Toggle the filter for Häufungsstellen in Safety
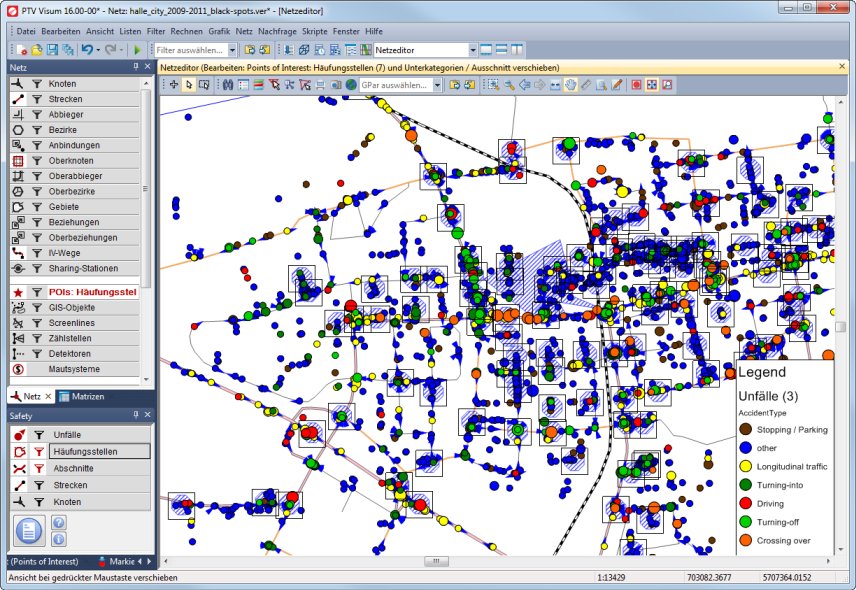The image size is (856, 590). pos(37,452)
